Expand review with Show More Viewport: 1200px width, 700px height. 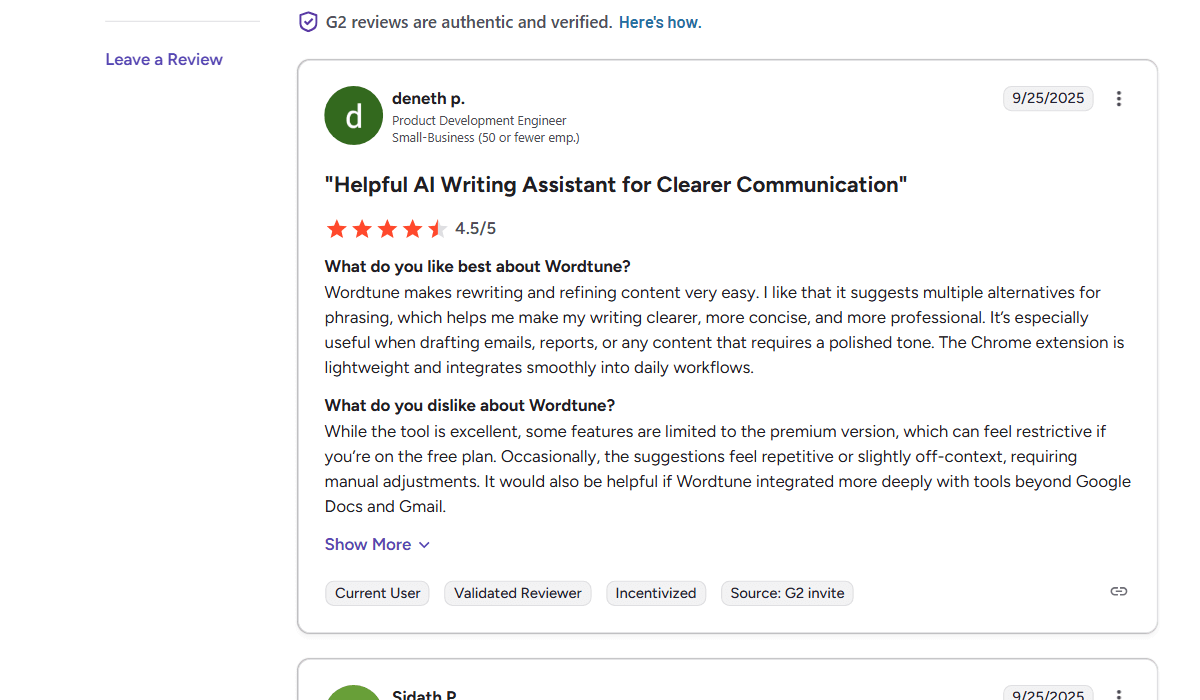pyautogui.click(x=368, y=545)
